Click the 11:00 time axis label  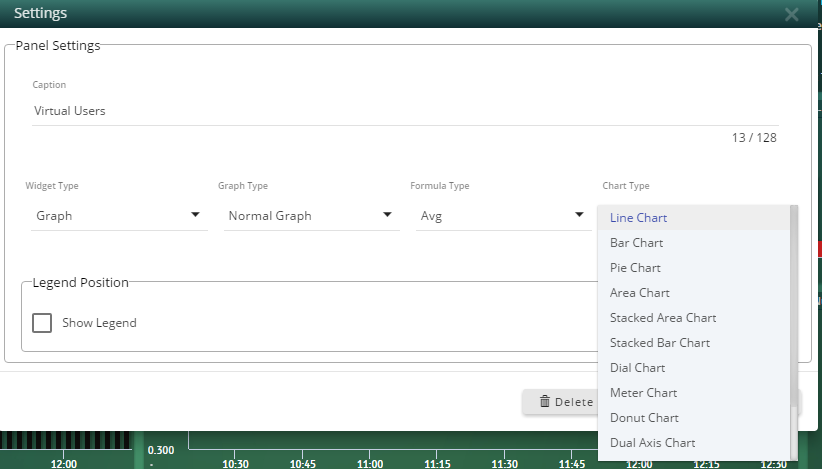point(370,464)
